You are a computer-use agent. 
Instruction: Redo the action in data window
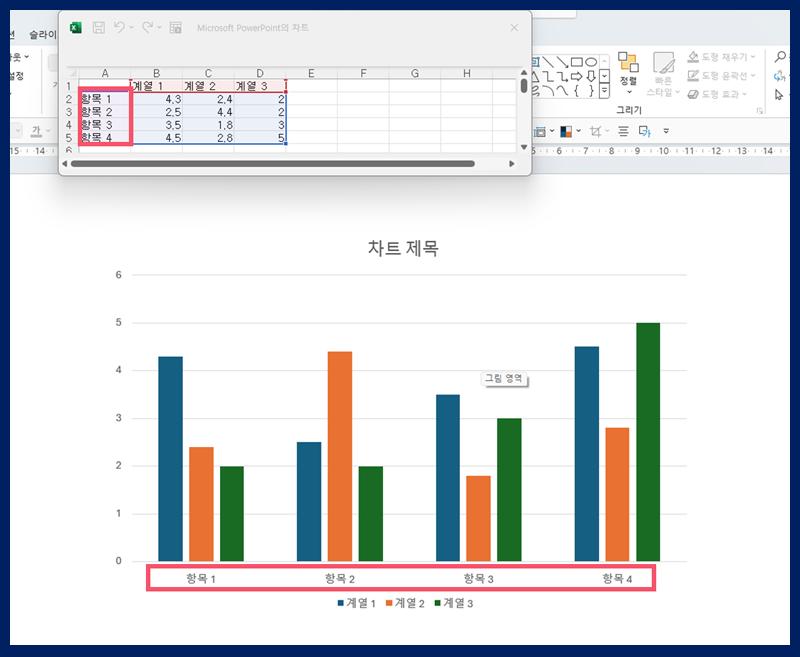click(x=147, y=27)
